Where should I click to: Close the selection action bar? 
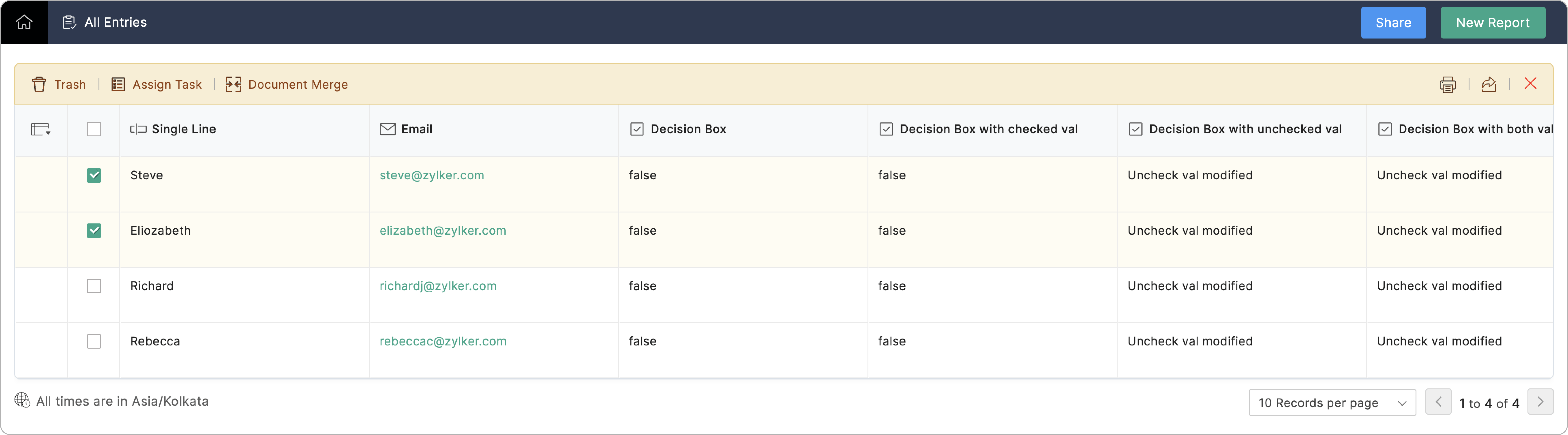click(1530, 83)
